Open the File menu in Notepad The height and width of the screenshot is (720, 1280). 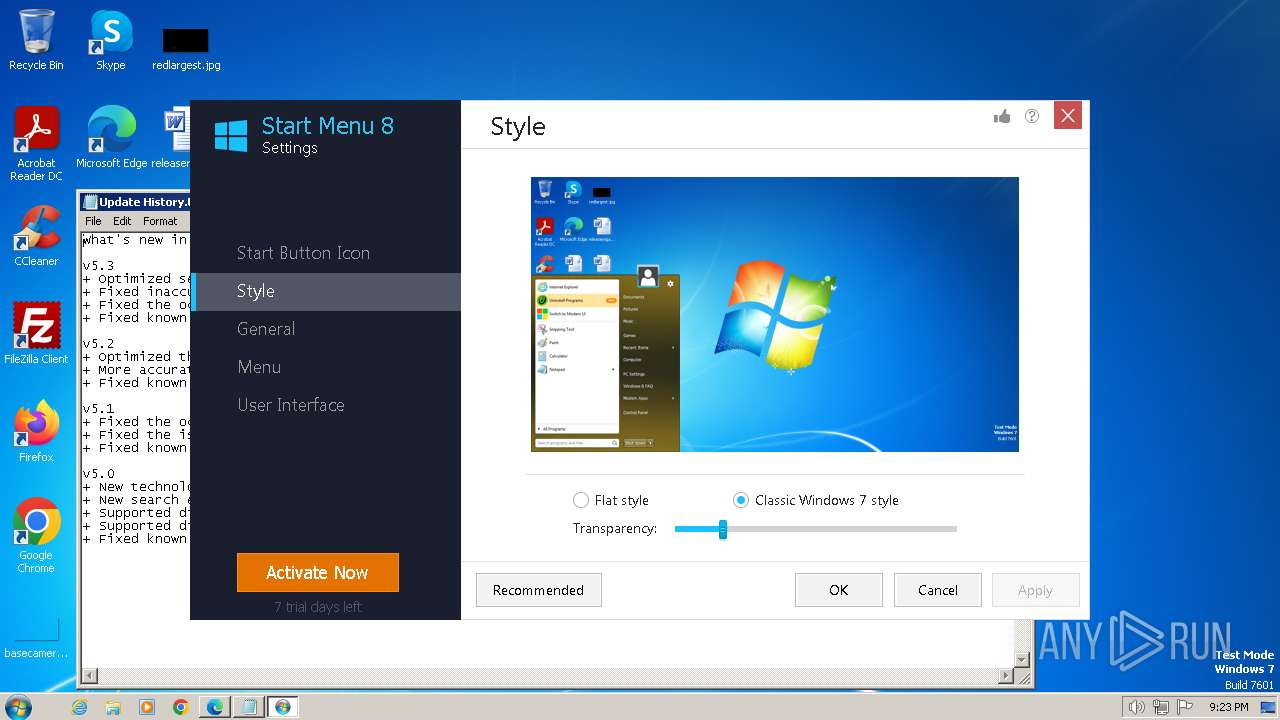pyautogui.click(x=93, y=221)
